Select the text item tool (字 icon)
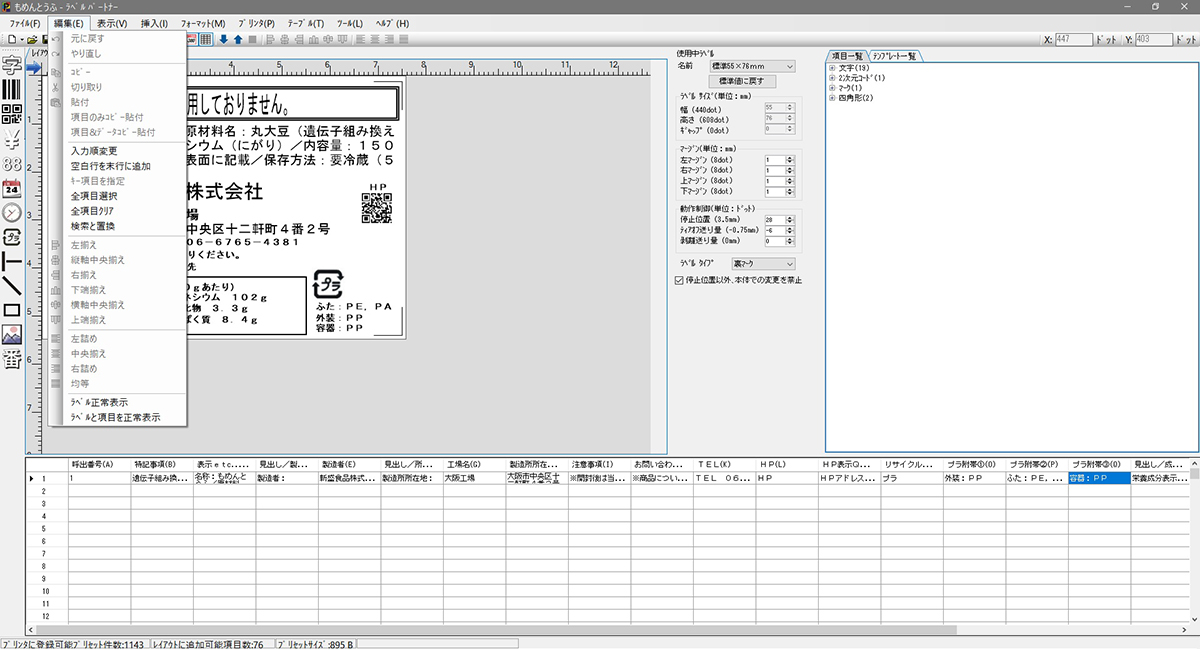 coord(12,67)
